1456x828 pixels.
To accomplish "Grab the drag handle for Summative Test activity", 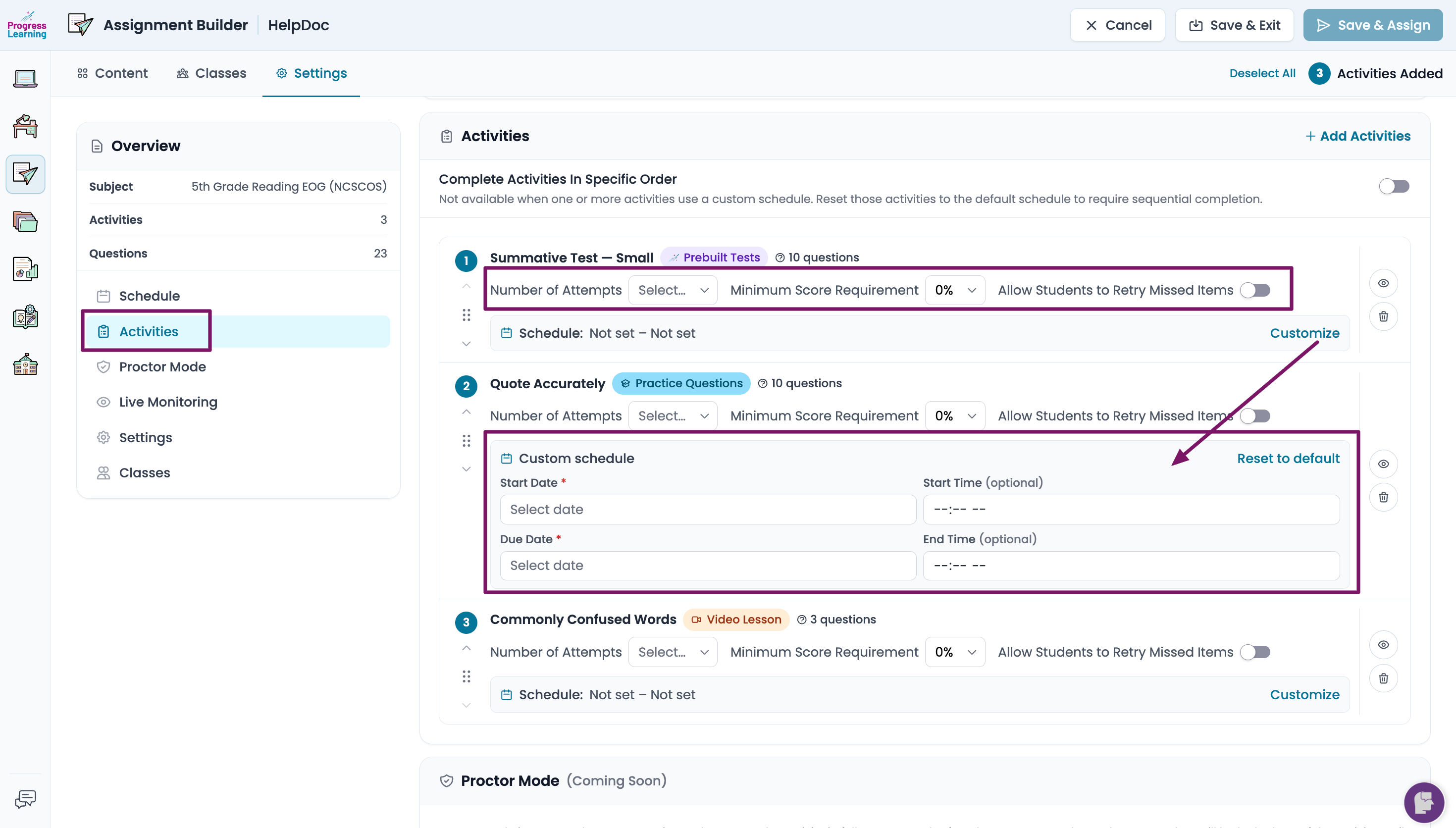I will (x=466, y=315).
